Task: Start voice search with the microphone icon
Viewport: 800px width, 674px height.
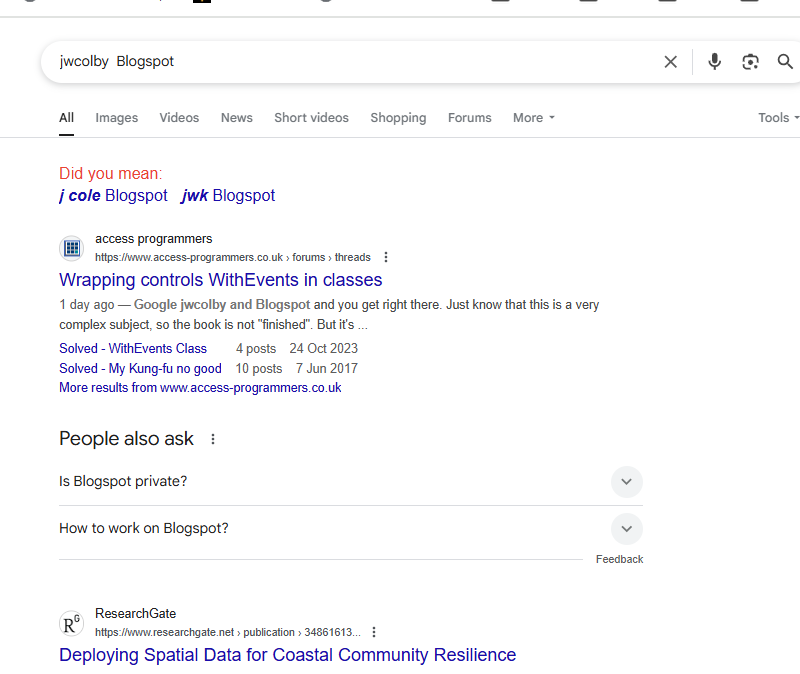Action: (x=714, y=62)
